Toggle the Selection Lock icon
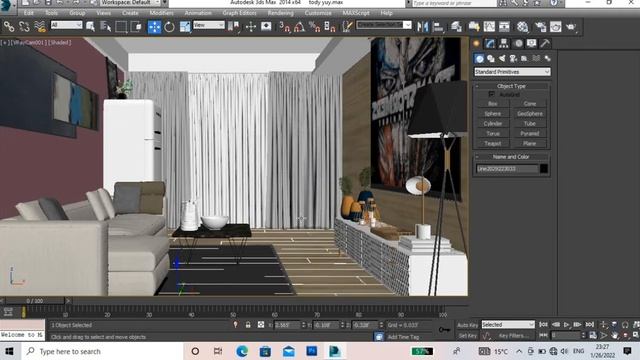The image size is (640, 360). [x=248, y=325]
